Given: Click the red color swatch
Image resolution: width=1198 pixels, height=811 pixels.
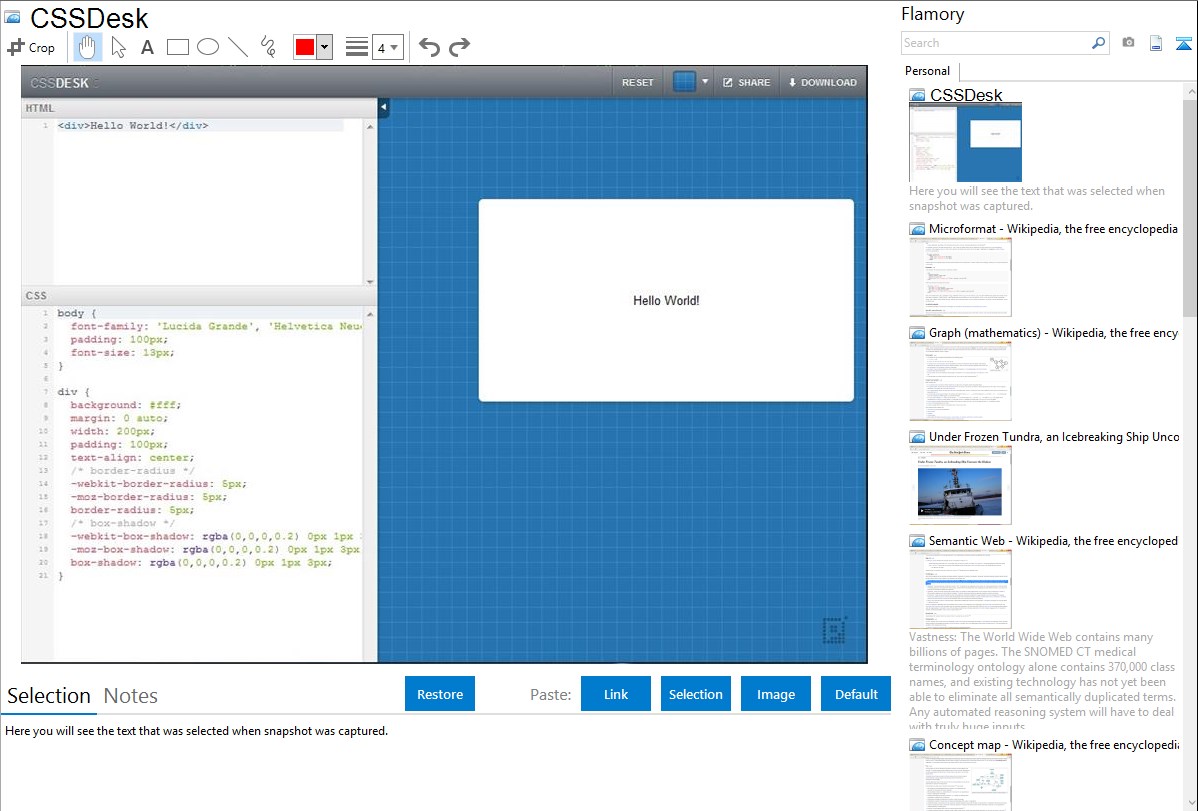Looking at the screenshot, I should coord(305,47).
